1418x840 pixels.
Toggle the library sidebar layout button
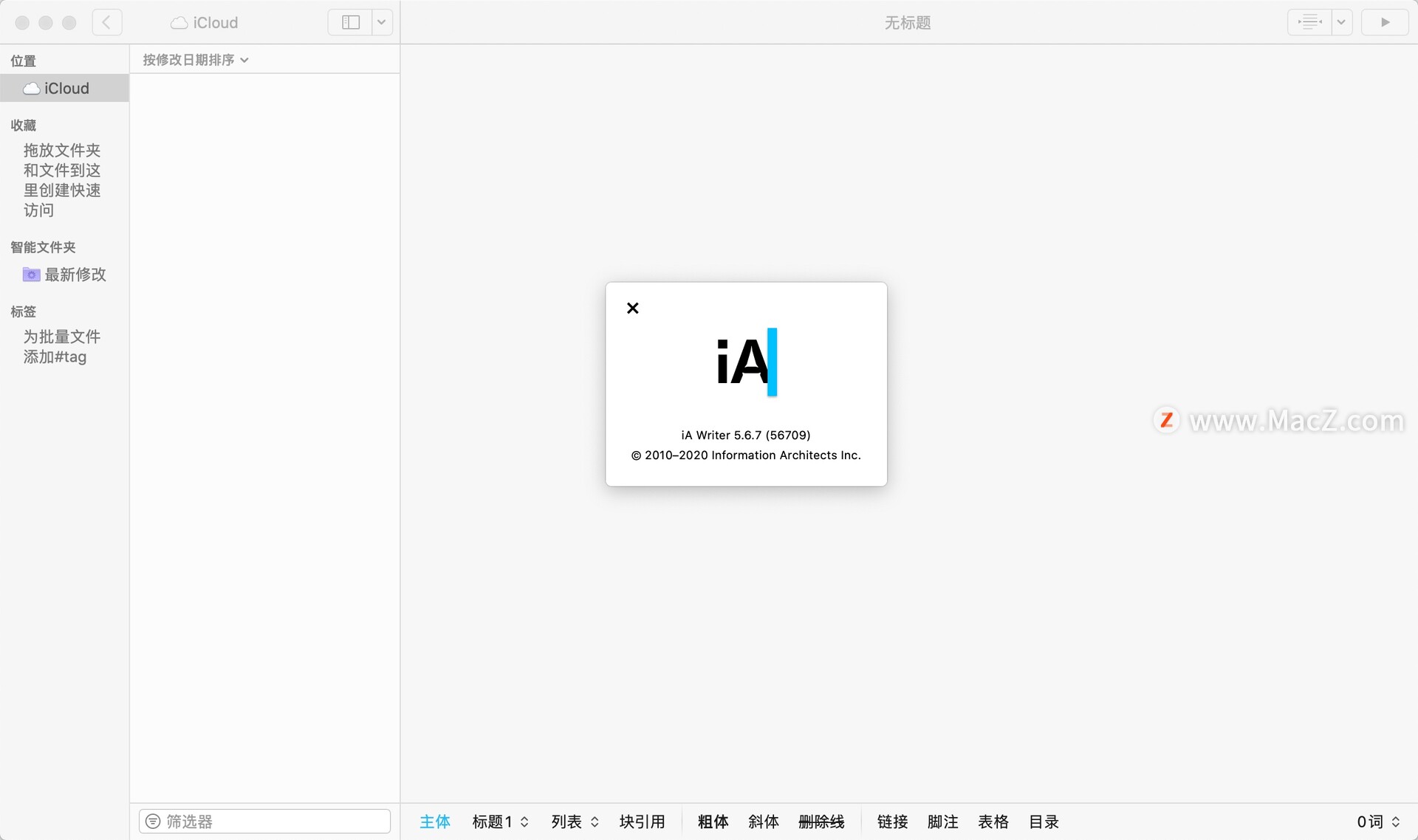(350, 22)
